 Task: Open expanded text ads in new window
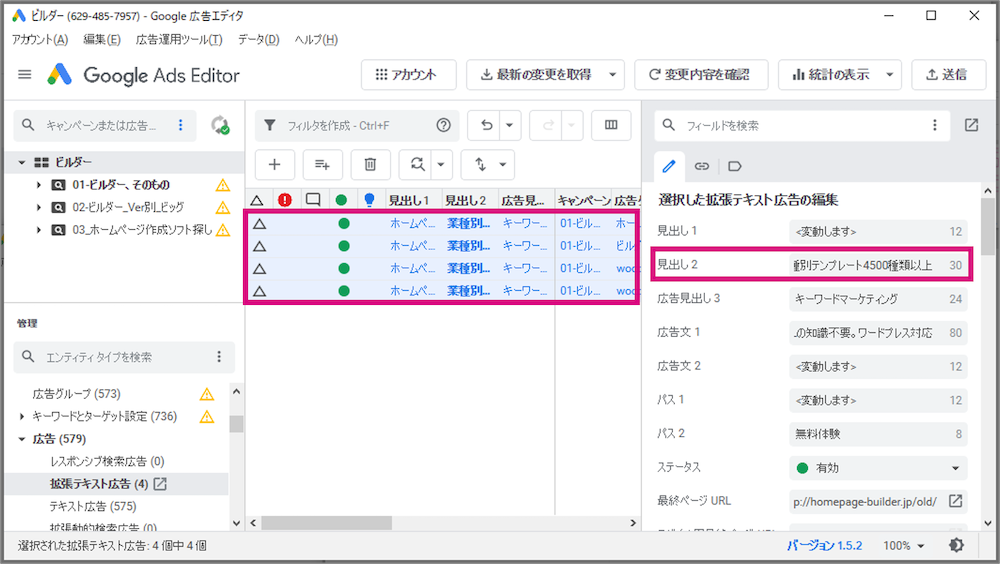coord(161,484)
